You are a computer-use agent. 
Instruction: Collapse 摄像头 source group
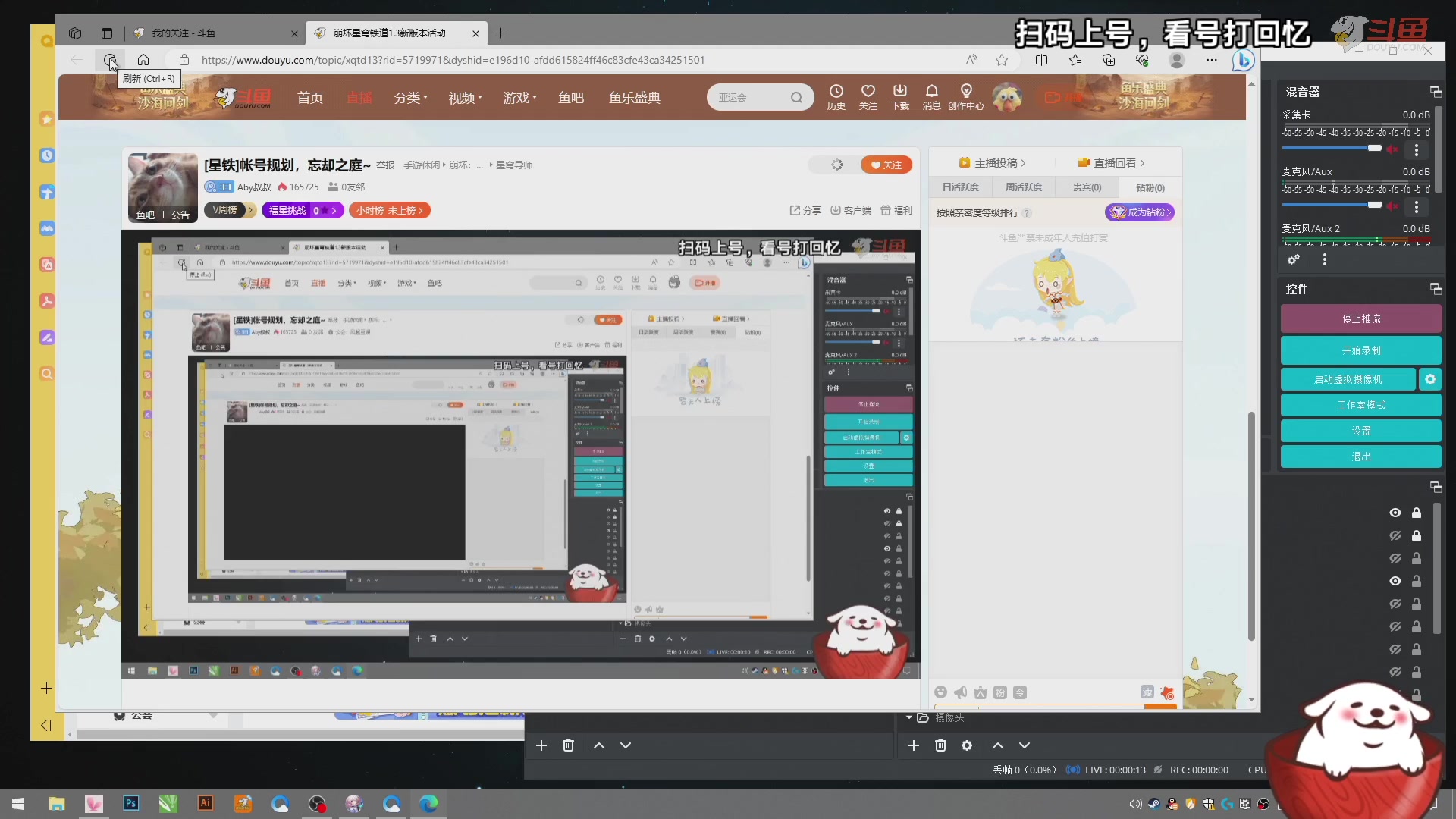[909, 717]
